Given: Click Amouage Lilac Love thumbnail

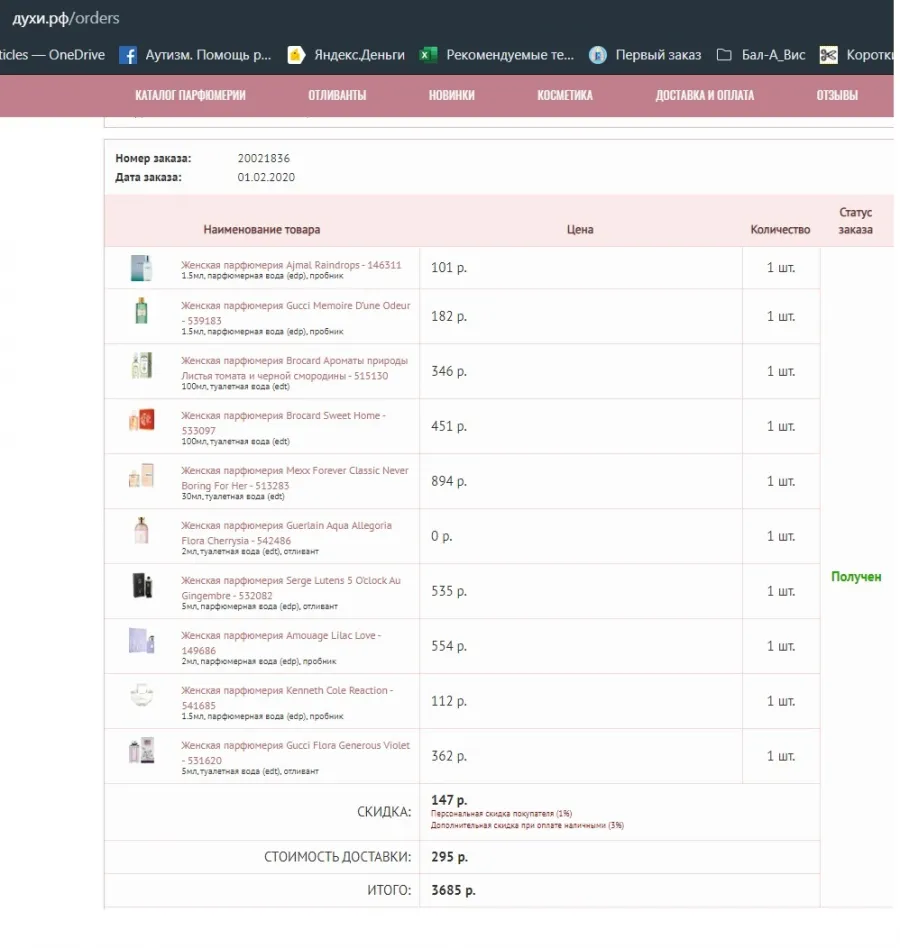Looking at the screenshot, I should coord(141,640).
